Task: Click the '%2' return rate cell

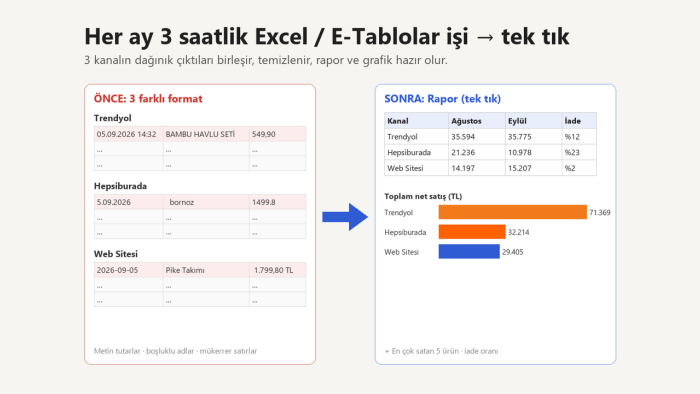Action: 579,168
